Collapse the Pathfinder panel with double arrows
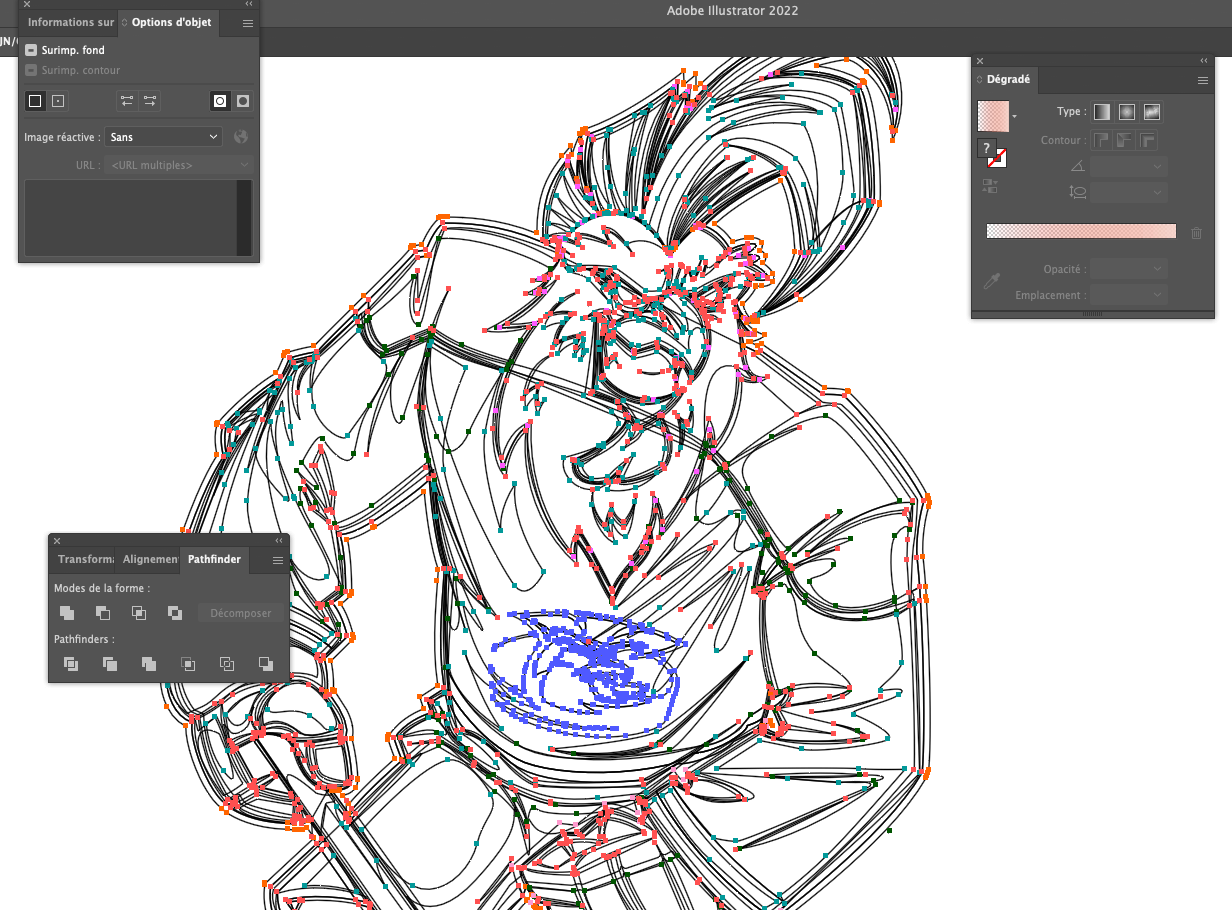The height and width of the screenshot is (910, 1232). [279, 540]
